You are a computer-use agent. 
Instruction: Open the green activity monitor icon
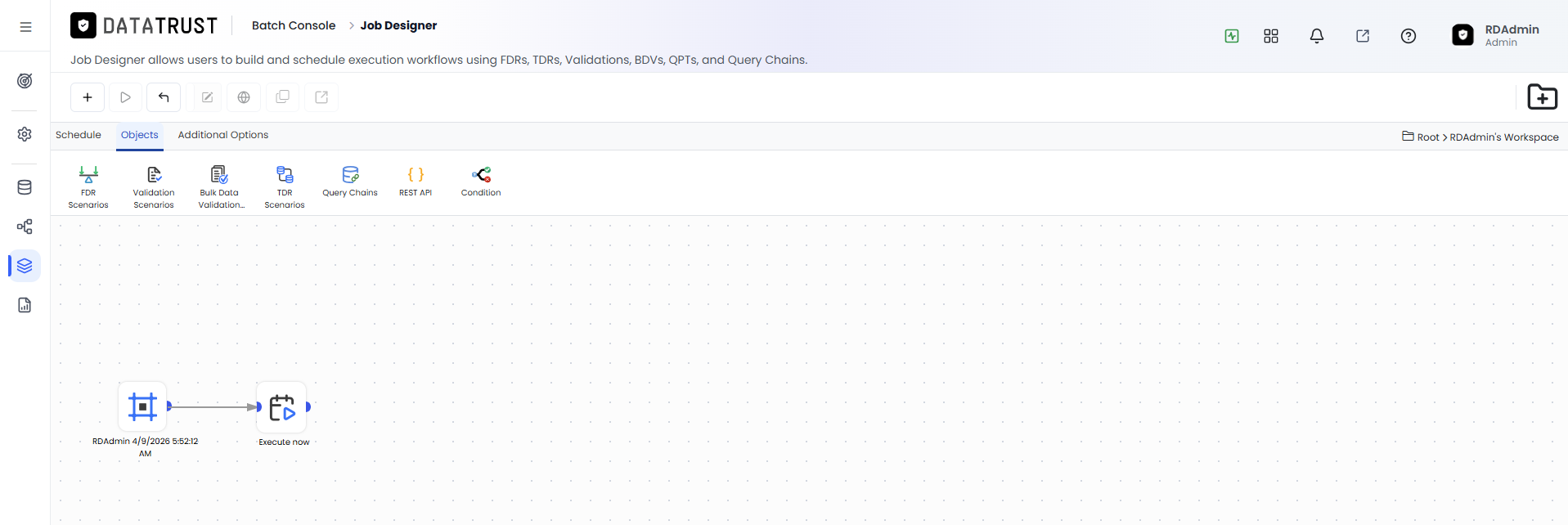coord(1232,36)
